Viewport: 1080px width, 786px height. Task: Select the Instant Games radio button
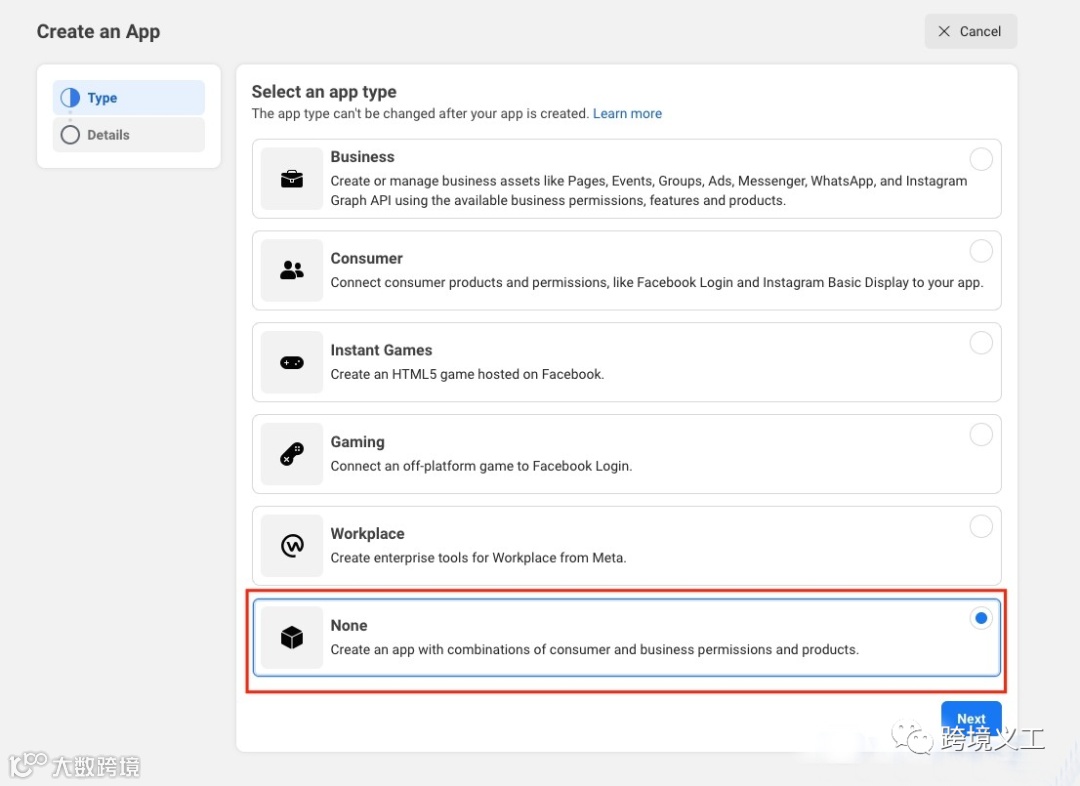pyautogui.click(x=981, y=343)
